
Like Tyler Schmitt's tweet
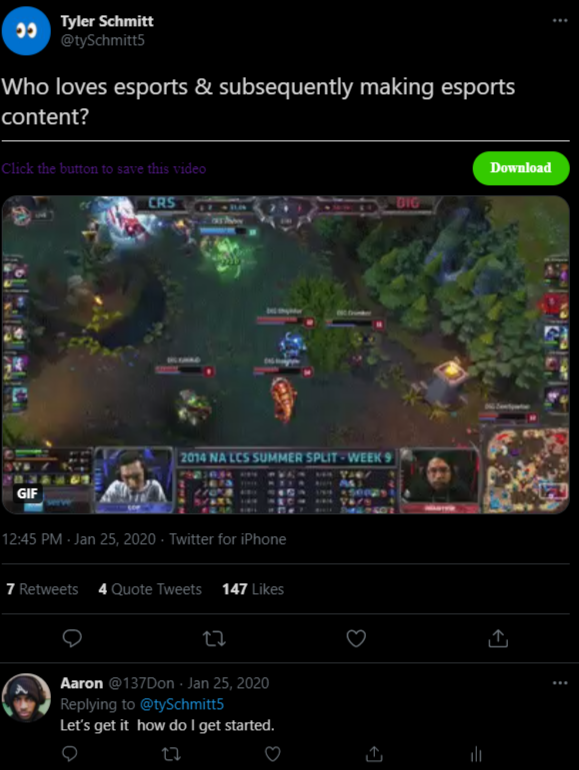click(x=356, y=638)
